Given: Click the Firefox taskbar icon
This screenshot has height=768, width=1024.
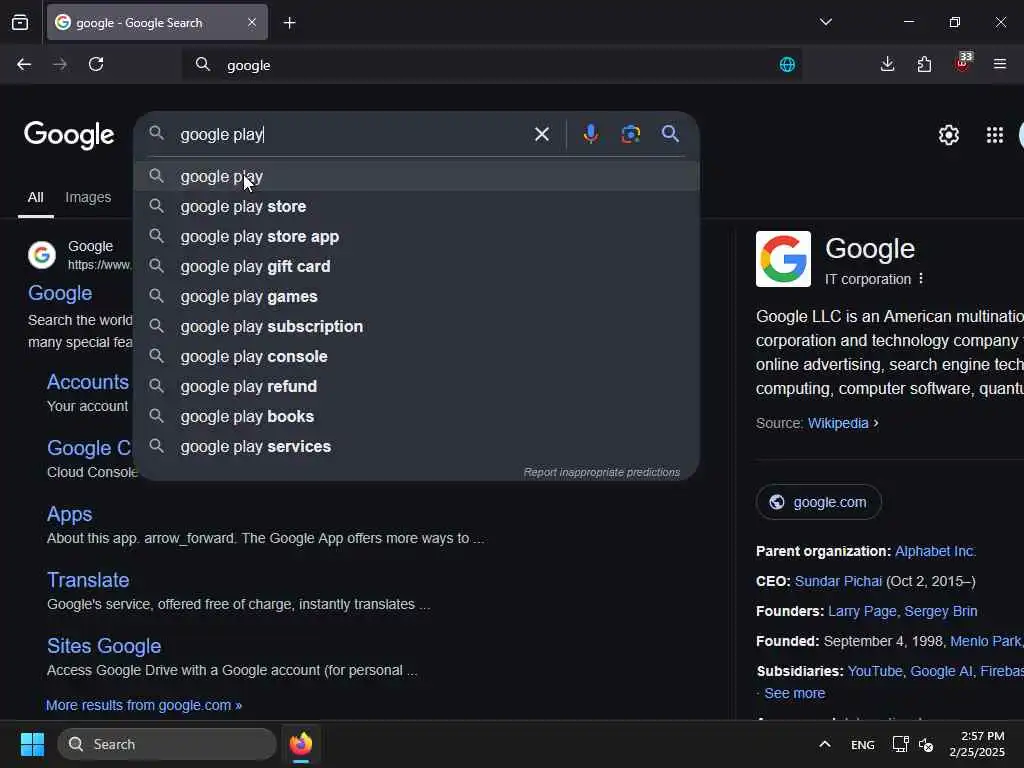Looking at the screenshot, I should click(x=301, y=744).
